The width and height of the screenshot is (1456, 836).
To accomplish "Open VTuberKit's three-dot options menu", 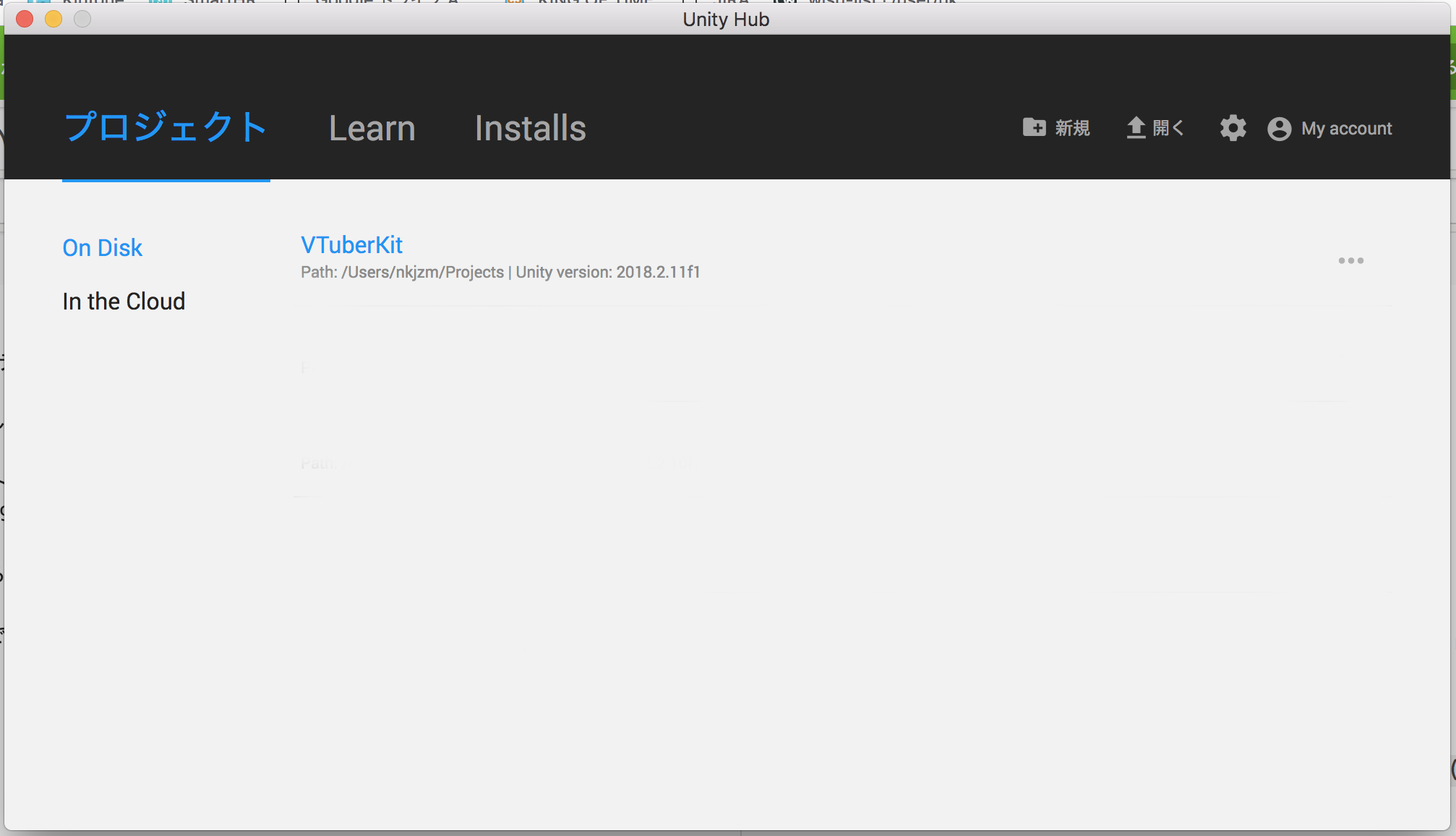I will [x=1350, y=260].
